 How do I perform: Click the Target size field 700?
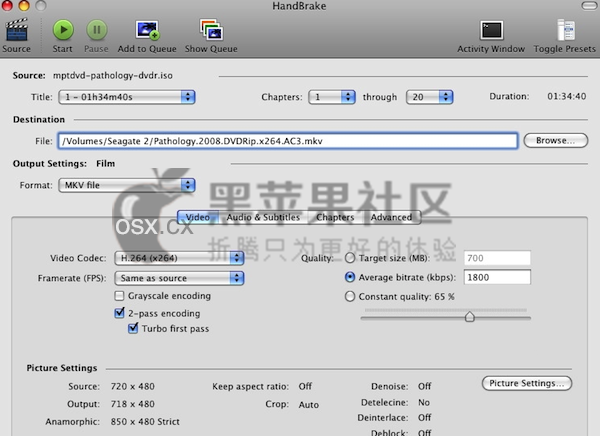497,258
